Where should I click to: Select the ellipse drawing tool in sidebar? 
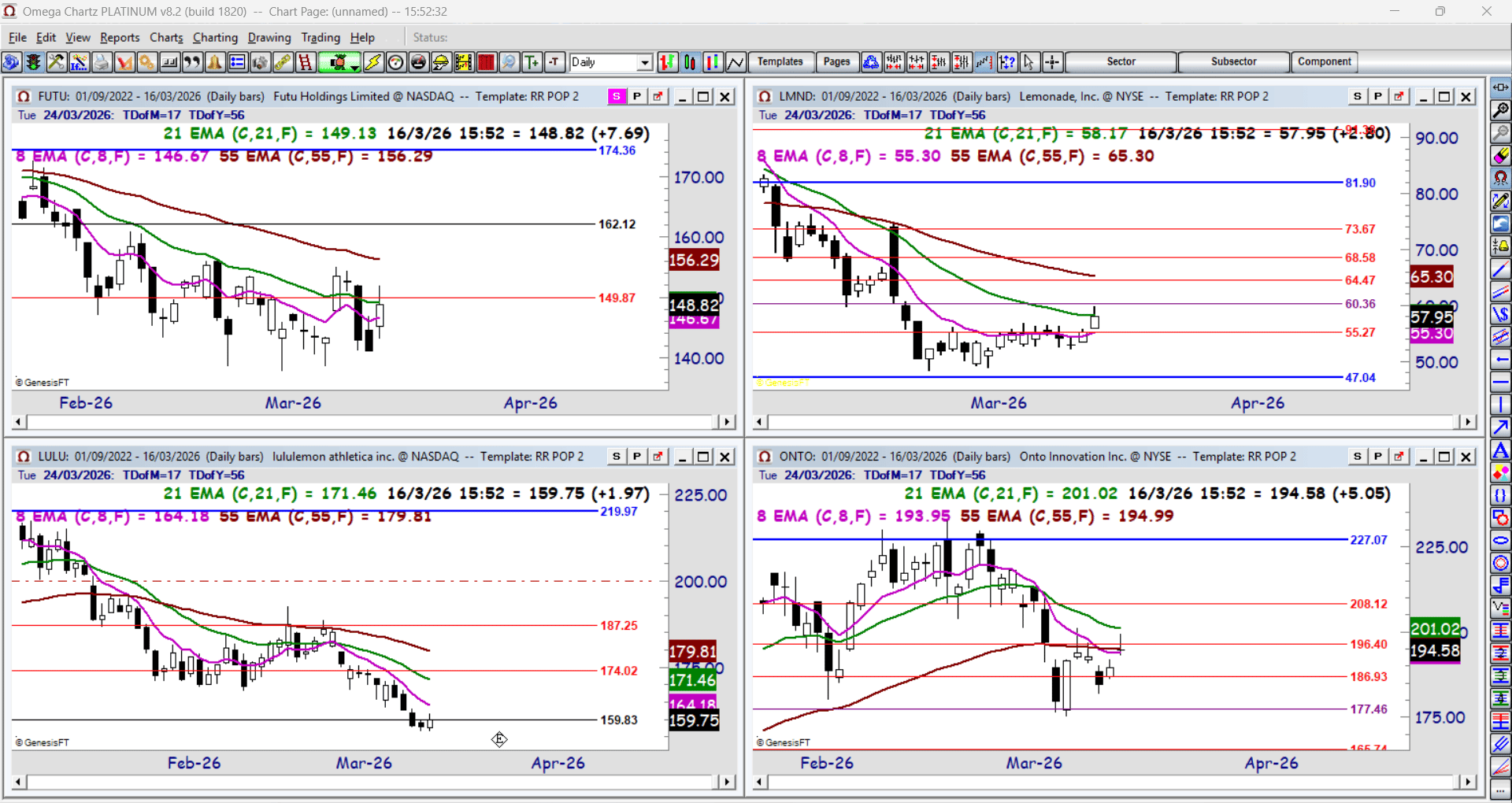click(x=1501, y=541)
